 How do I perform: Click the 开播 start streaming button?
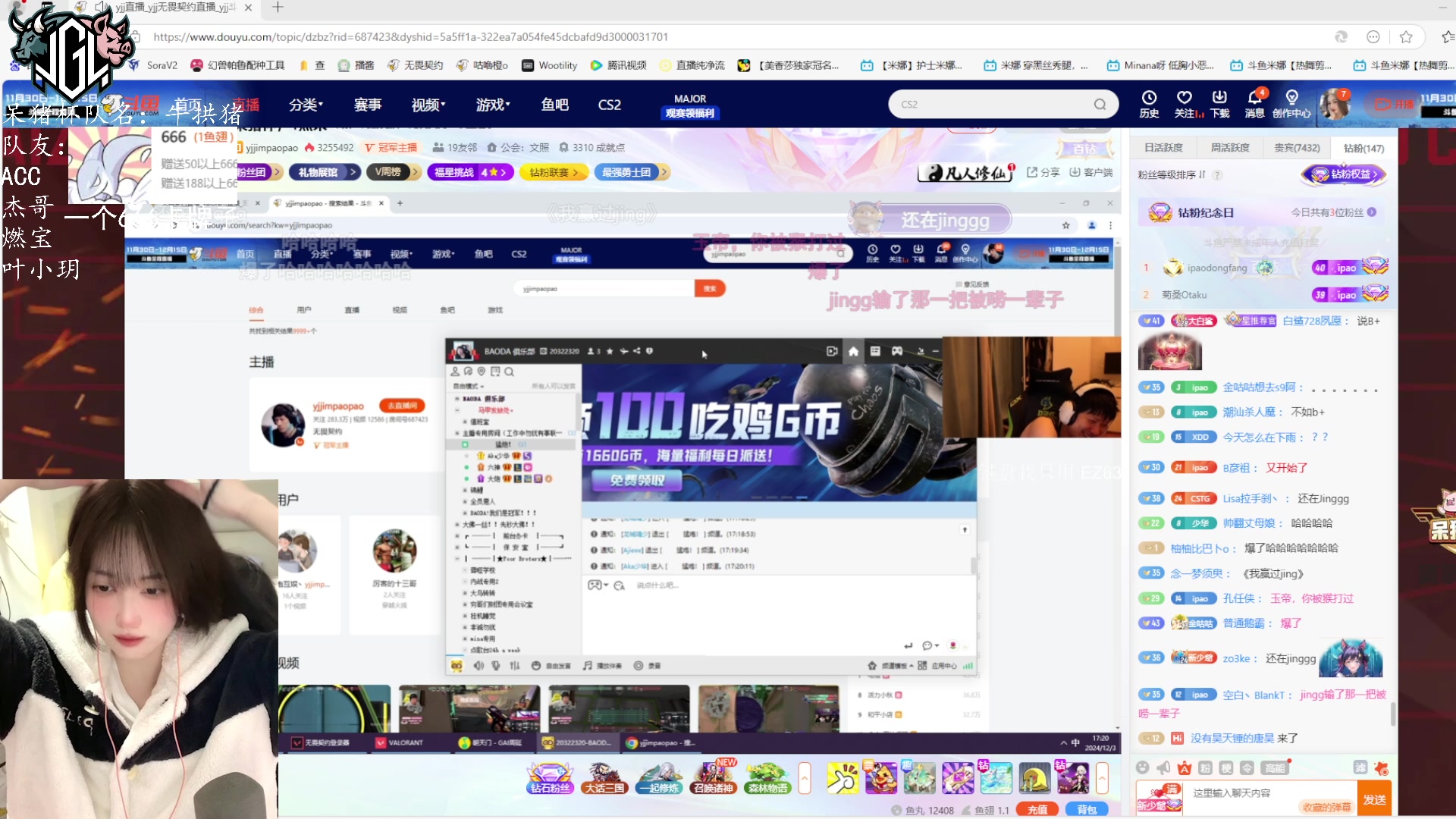tap(1394, 104)
